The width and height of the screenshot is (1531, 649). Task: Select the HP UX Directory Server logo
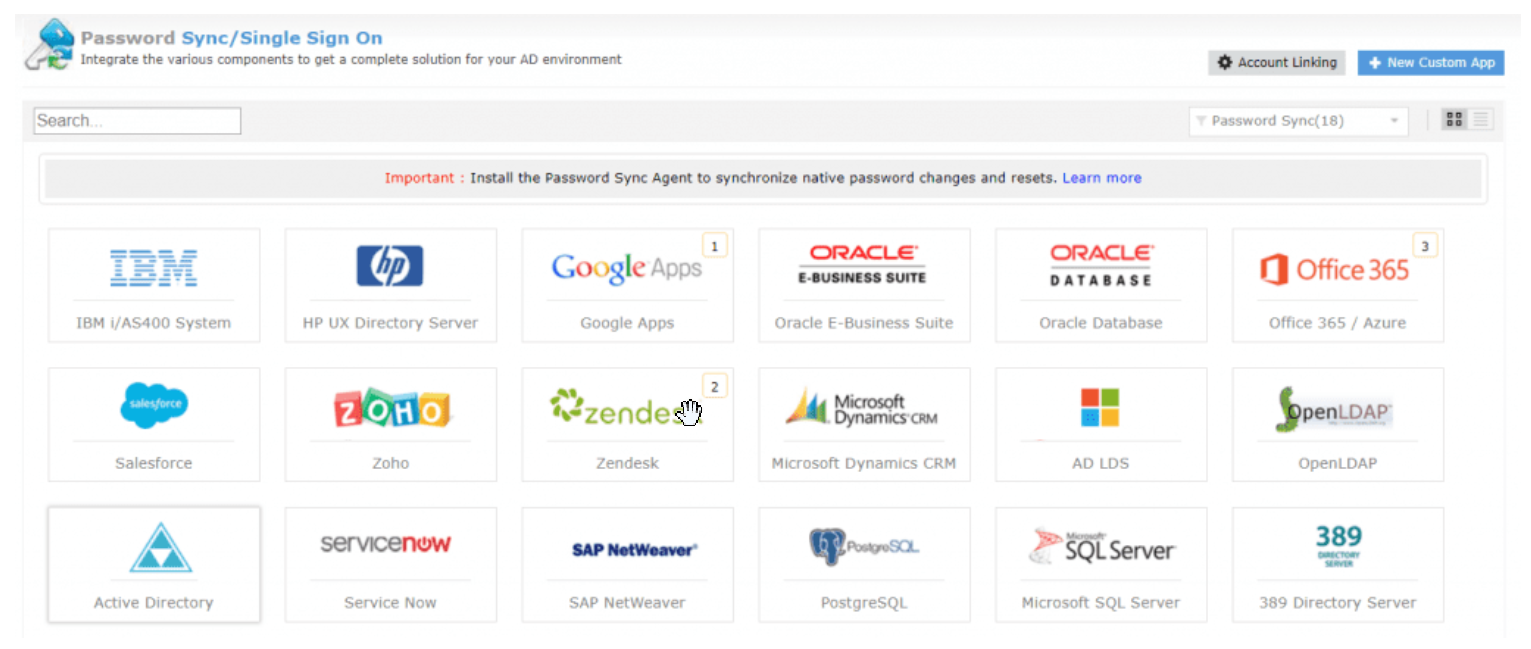point(390,267)
